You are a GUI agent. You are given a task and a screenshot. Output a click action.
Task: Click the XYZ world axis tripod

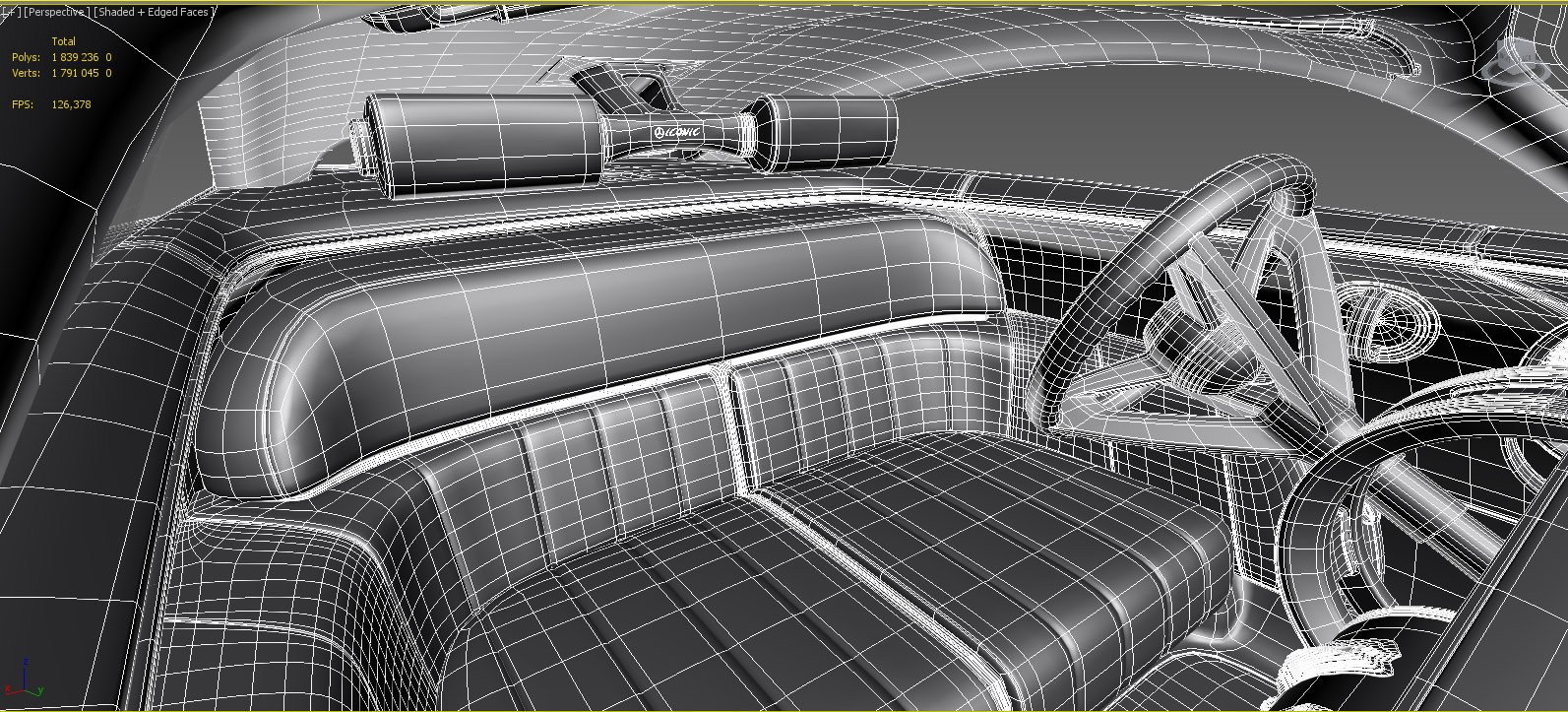24,687
